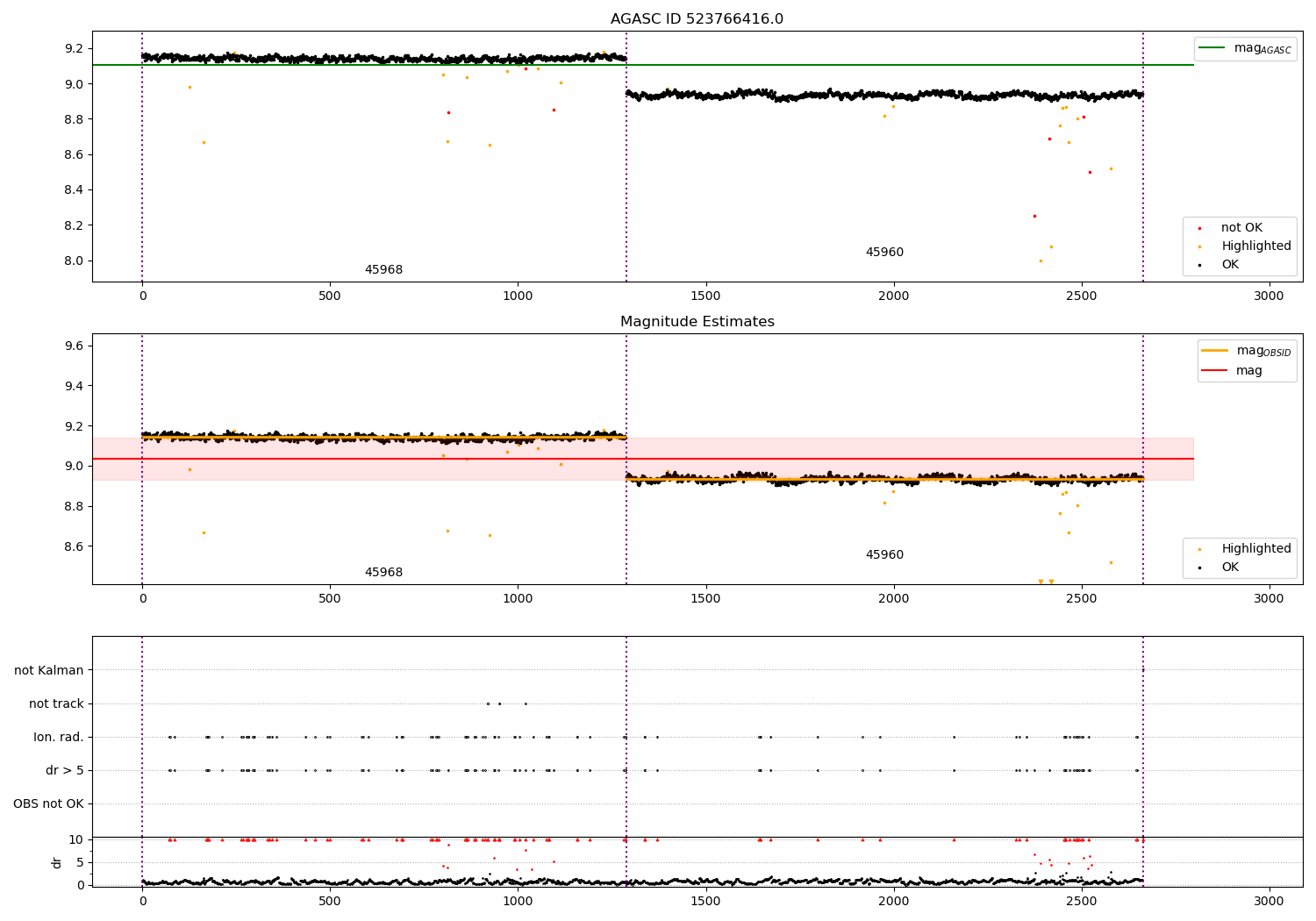The height and width of the screenshot is (921, 1316).
Task: Click the 'Ion. rad.' y-axis label
Action: pos(59,737)
